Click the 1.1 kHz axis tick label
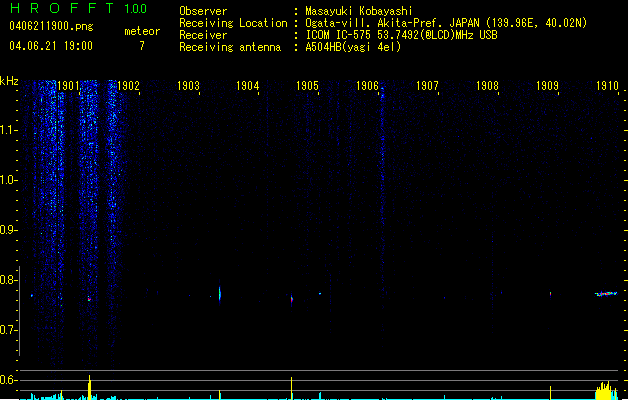This screenshot has width=629, height=400. [x=8, y=130]
